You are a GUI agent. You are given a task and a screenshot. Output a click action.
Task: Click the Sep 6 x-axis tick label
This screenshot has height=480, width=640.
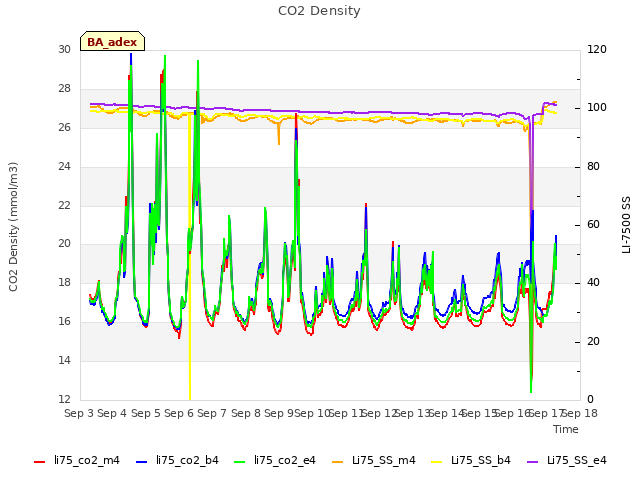click(178, 413)
